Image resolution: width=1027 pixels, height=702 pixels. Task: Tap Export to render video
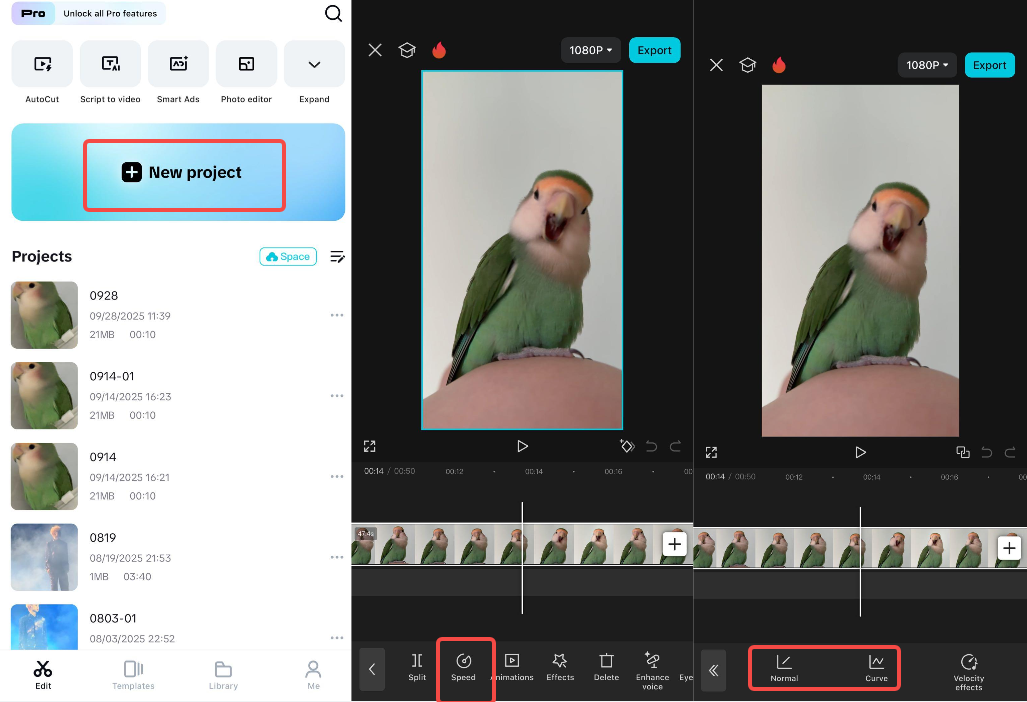[654, 49]
